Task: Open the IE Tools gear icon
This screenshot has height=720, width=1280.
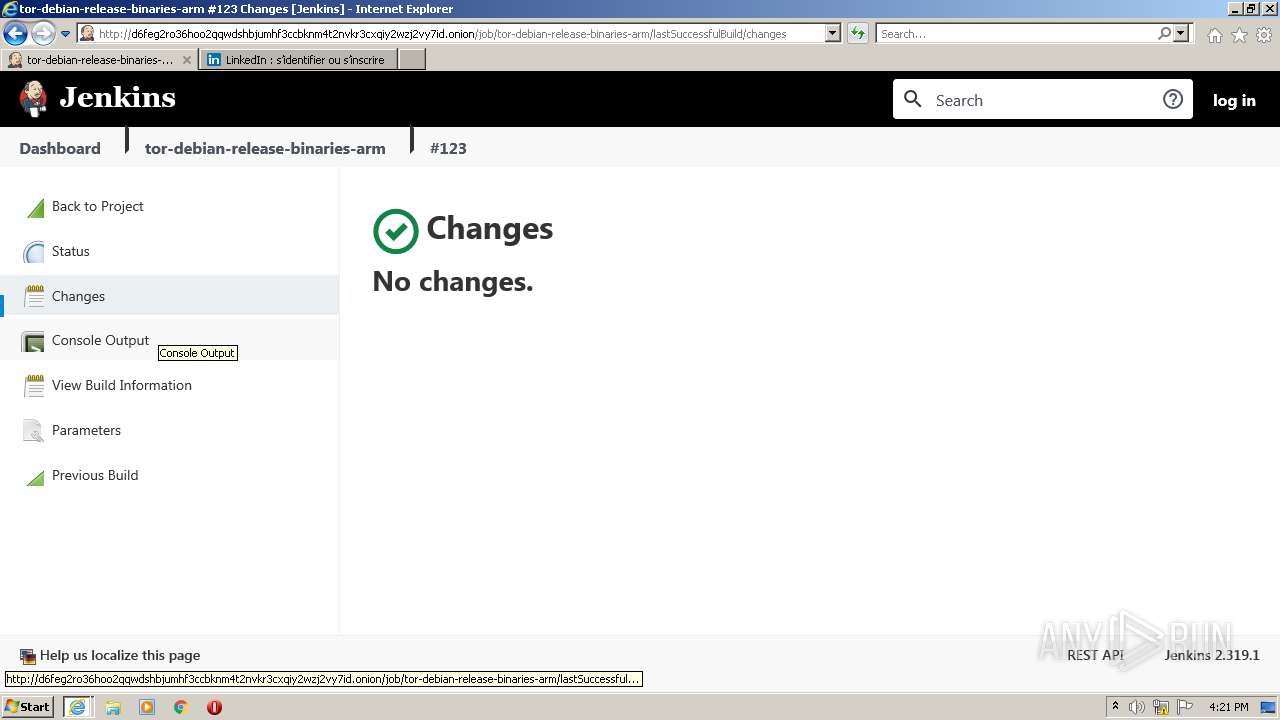Action: click(1264, 35)
